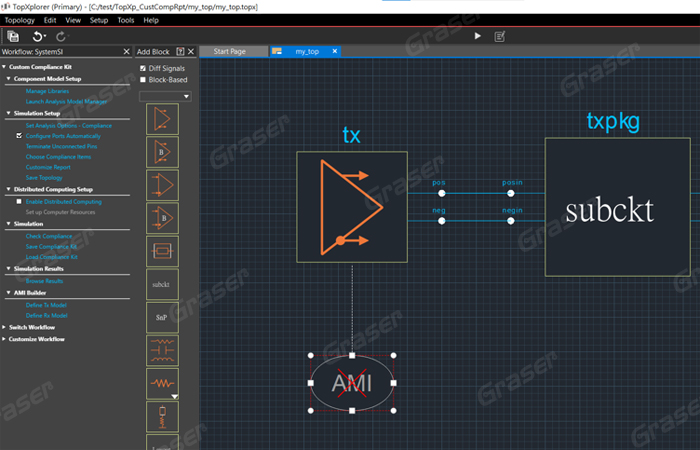Image resolution: width=700 pixels, height=450 pixels.
Task: Expand the Customize Workflow section
Action: [x=4, y=339]
